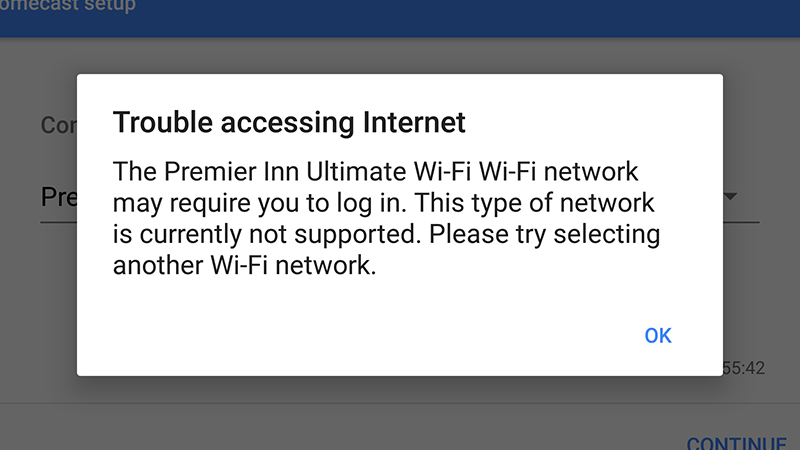
Task: Click empty dialog space left of OK
Action: [x=350, y=335]
